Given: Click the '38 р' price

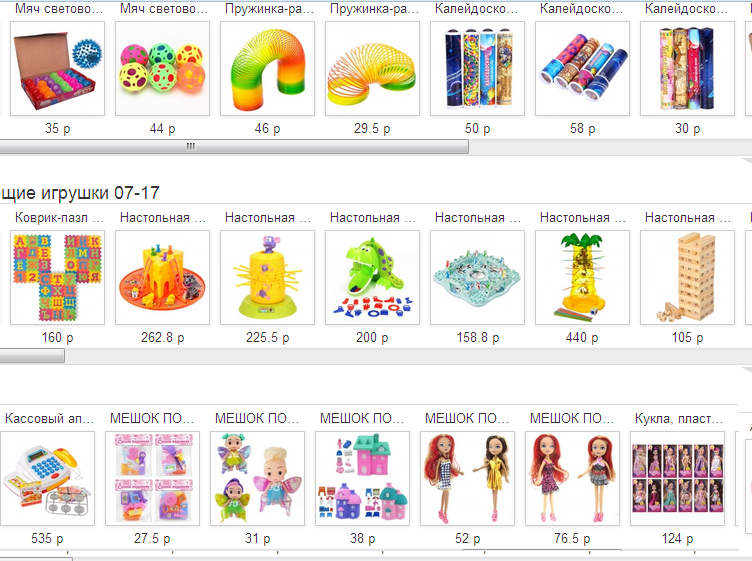Looking at the screenshot, I should point(363,538).
